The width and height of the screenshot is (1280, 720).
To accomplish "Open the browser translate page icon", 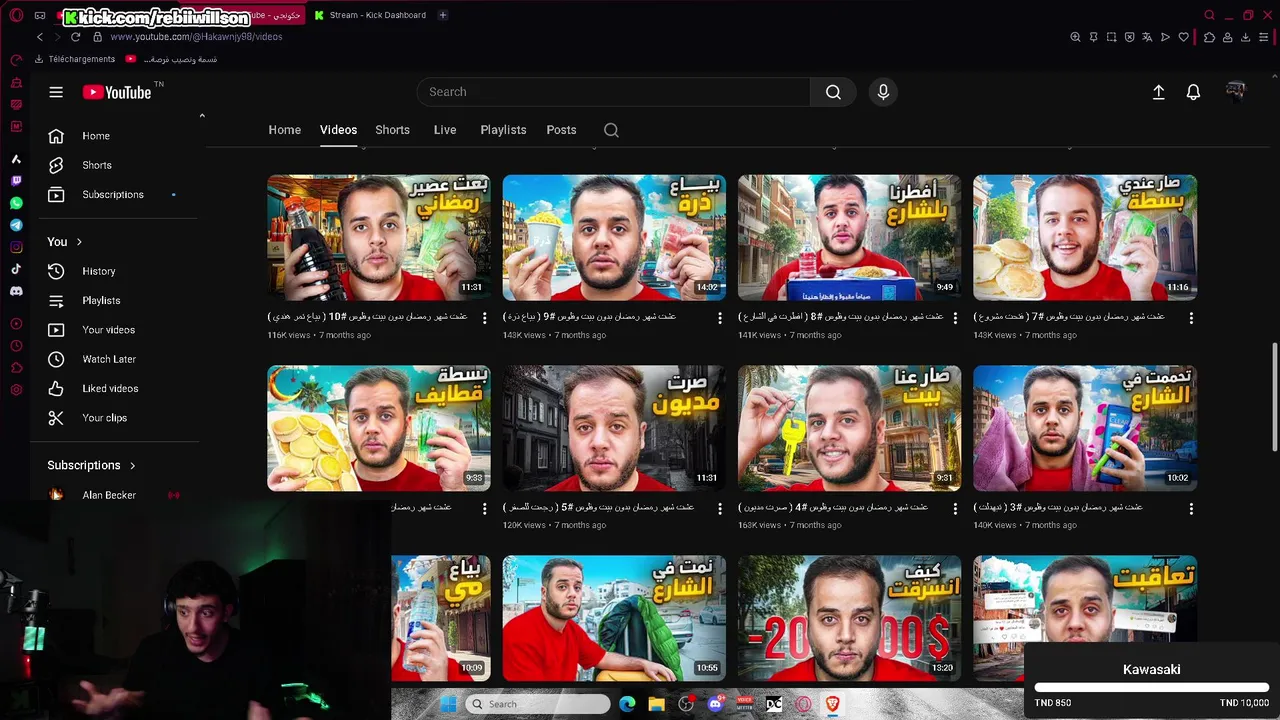I will tap(1147, 37).
